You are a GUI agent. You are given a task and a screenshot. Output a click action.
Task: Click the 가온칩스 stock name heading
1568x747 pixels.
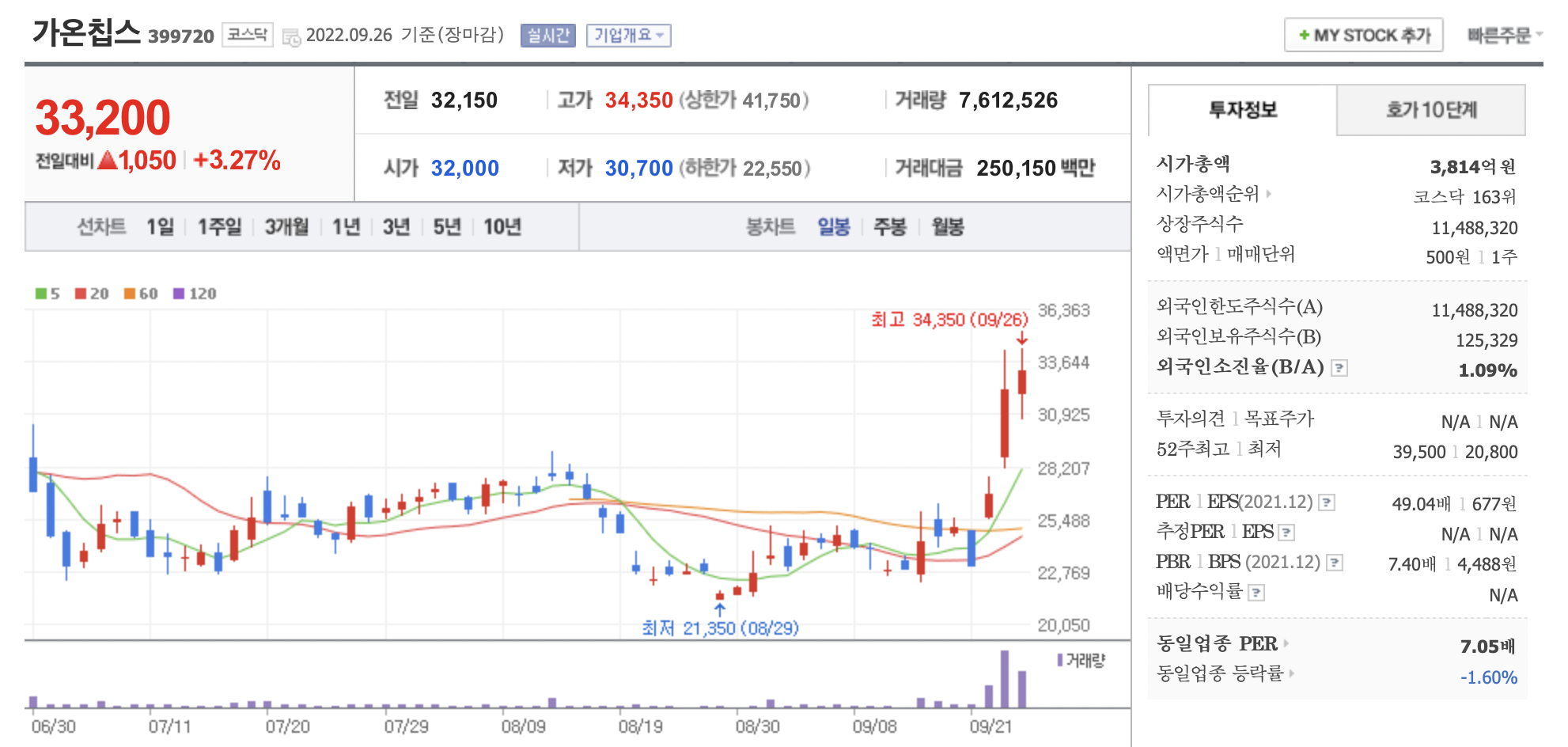pos(86,33)
